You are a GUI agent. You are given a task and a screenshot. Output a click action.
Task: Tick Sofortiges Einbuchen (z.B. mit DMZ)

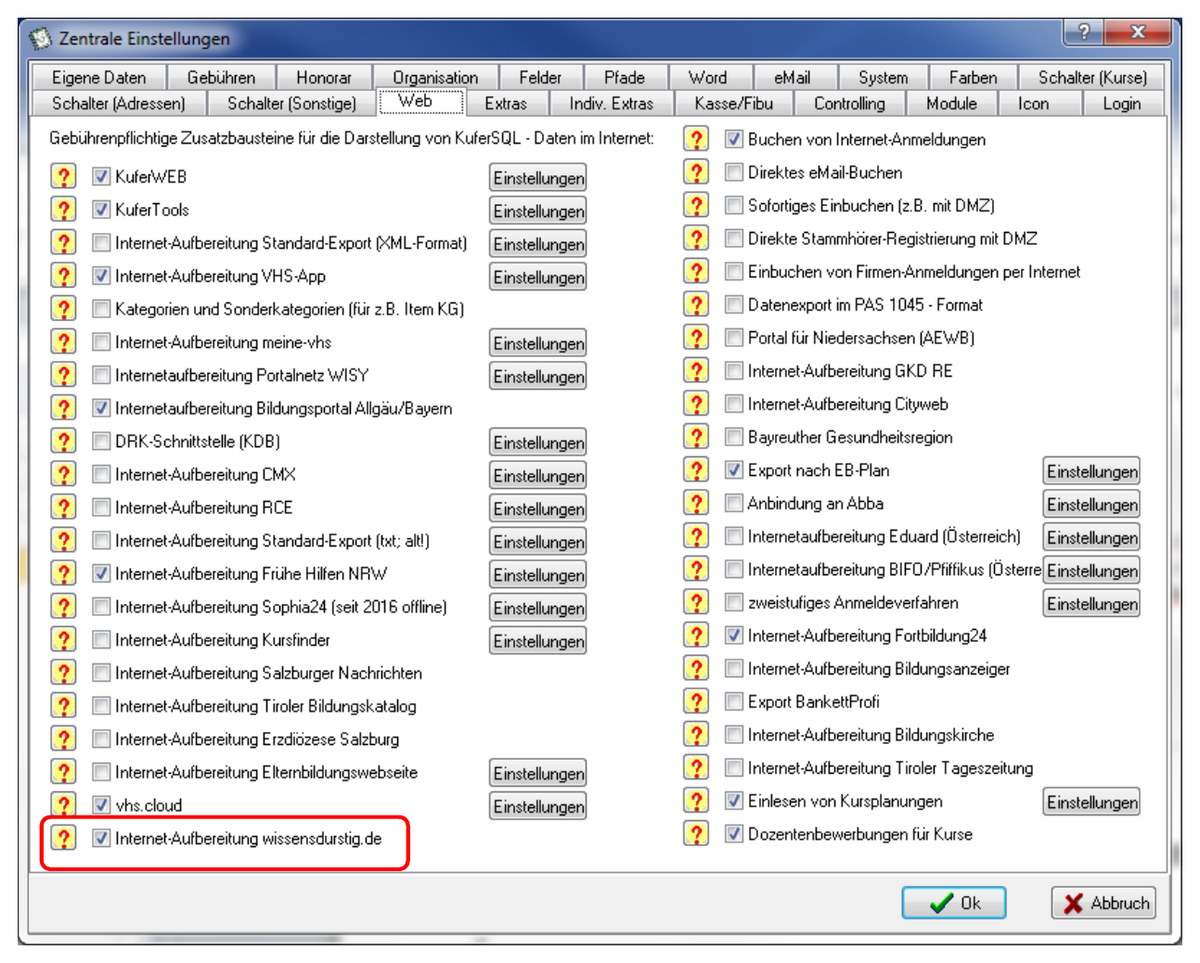point(734,206)
